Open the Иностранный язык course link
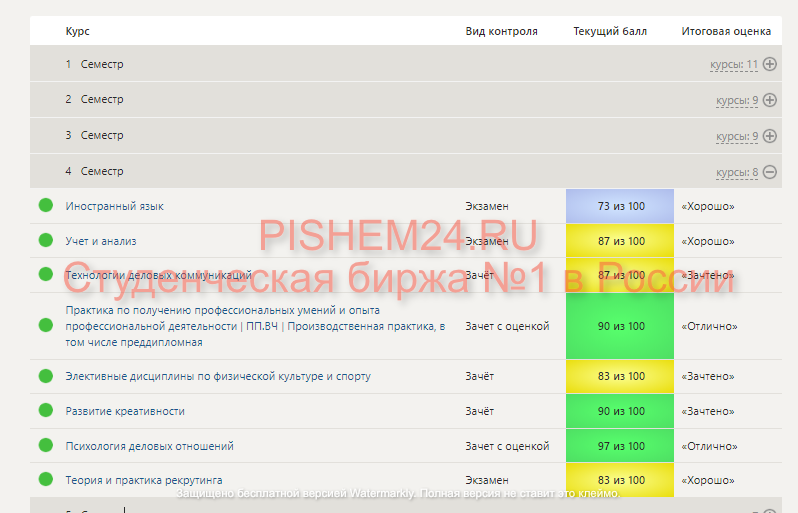The image size is (798, 513). (114, 206)
